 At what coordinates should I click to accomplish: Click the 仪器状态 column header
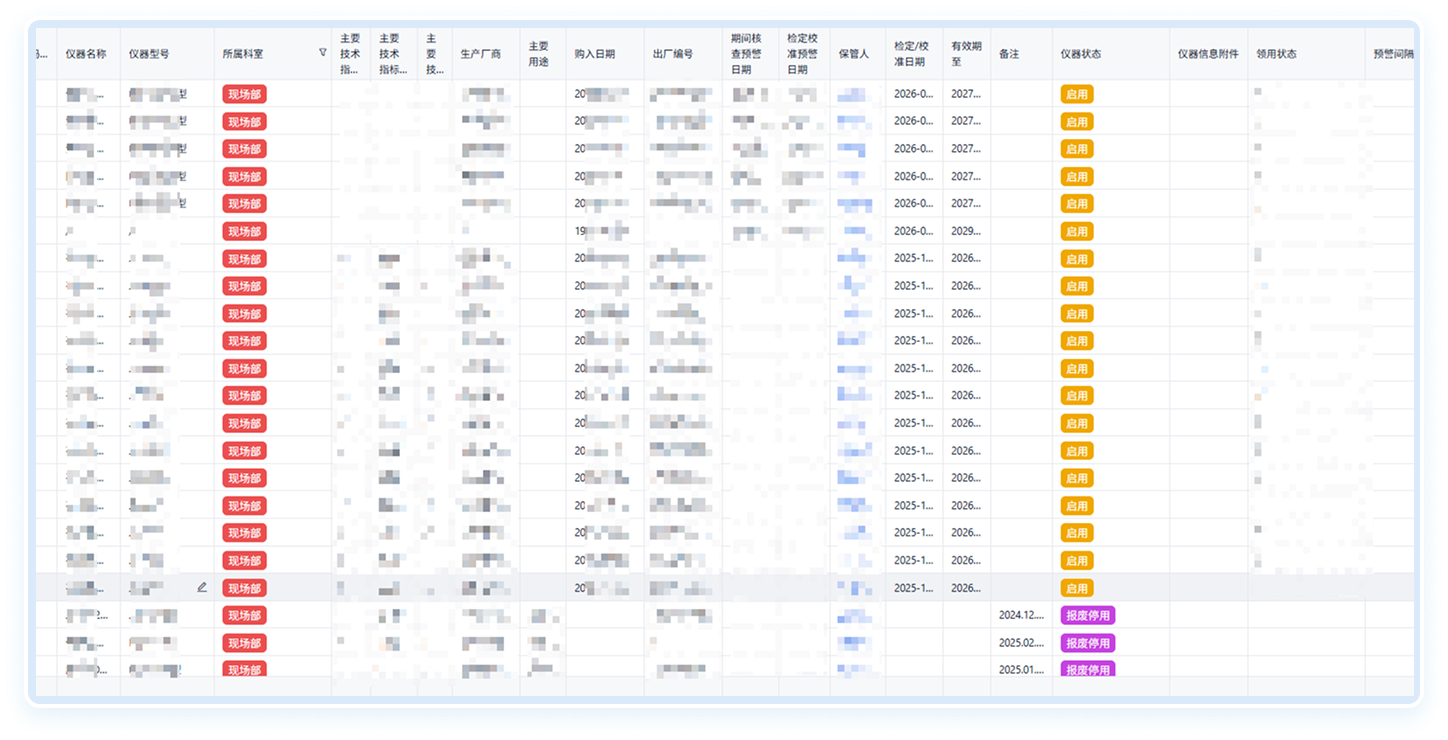coord(1080,54)
